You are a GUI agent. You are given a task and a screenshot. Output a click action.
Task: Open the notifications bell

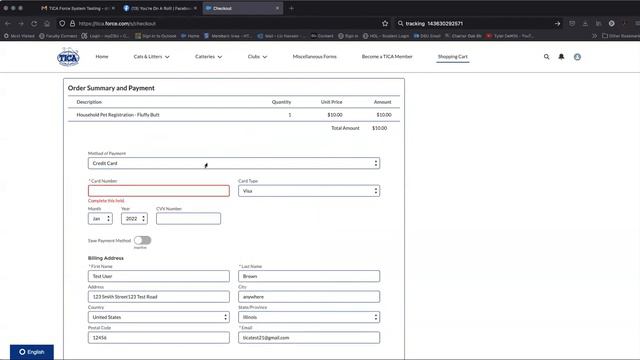pyautogui.click(x=561, y=57)
